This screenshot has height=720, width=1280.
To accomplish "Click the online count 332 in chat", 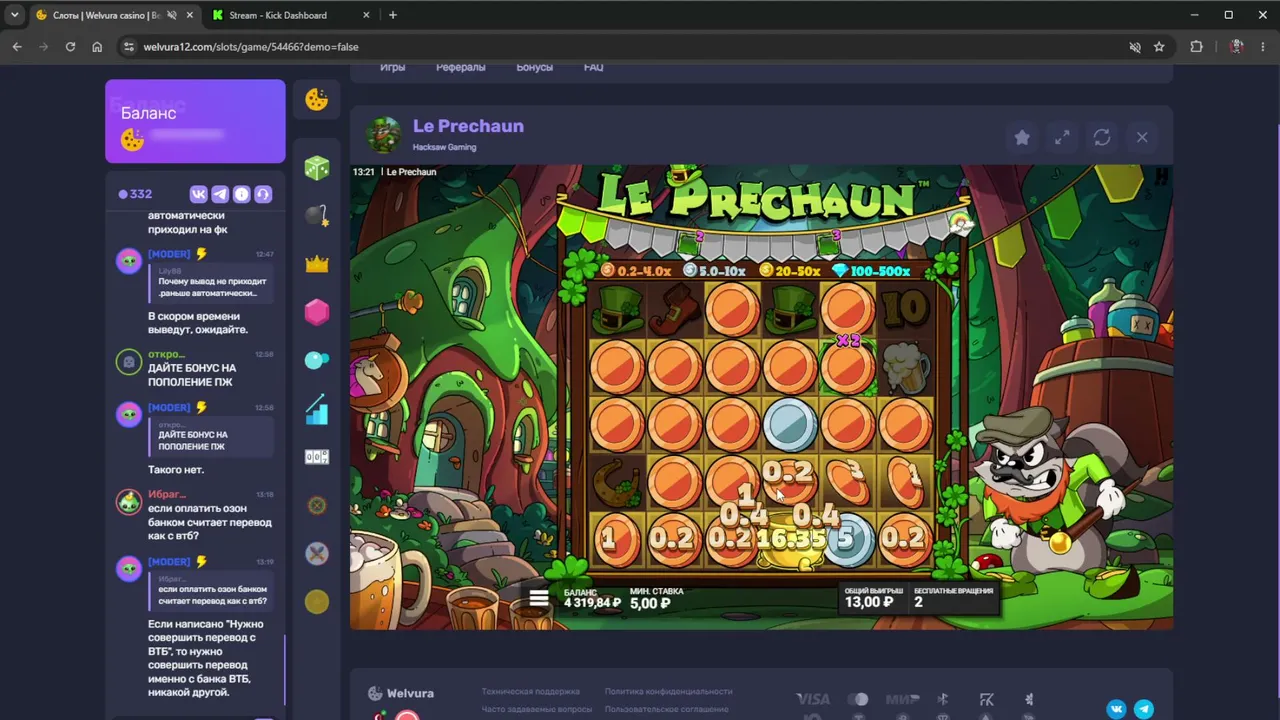I will (135, 194).
